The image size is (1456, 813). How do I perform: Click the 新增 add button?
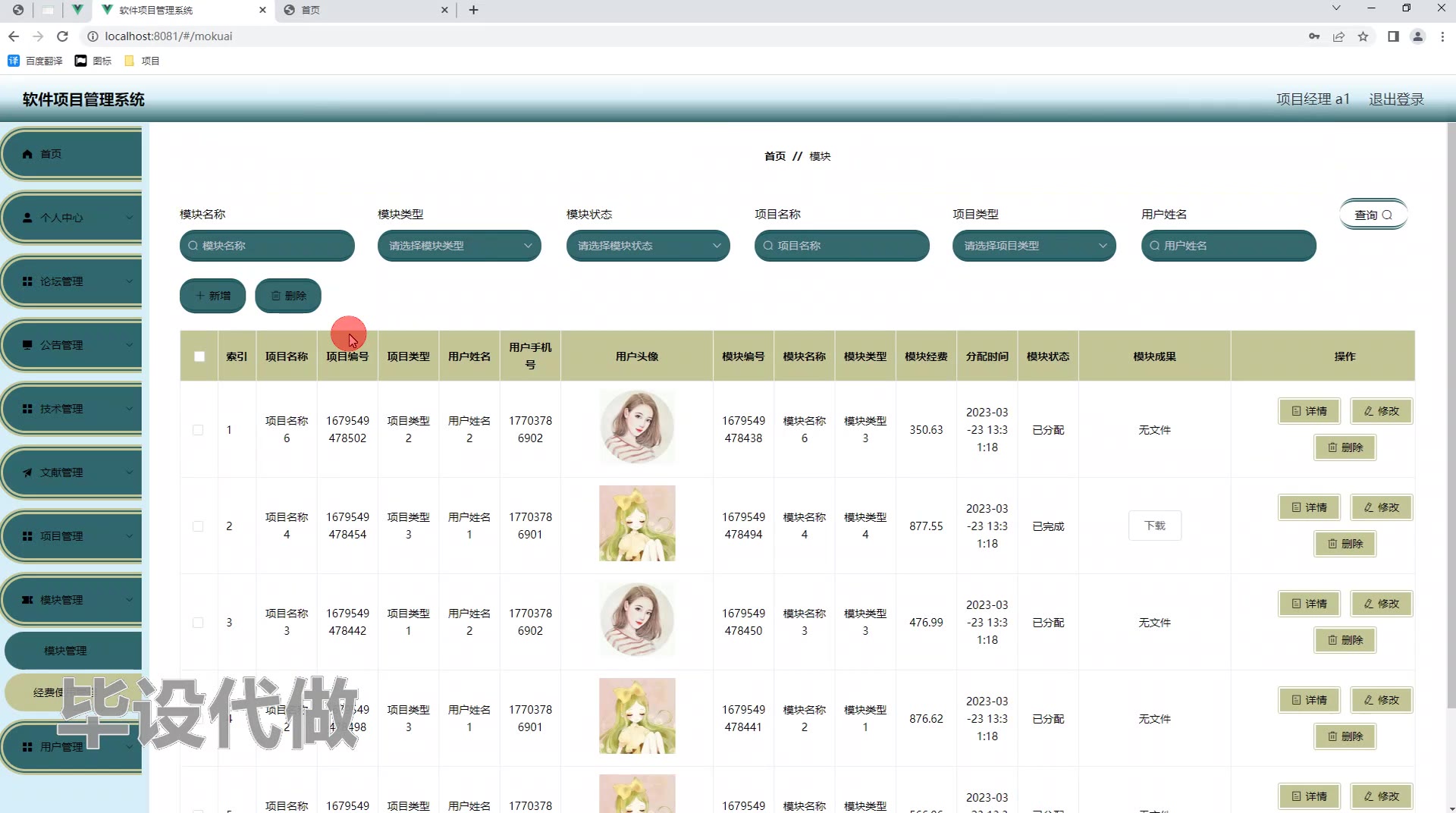[x=212, y=296]
